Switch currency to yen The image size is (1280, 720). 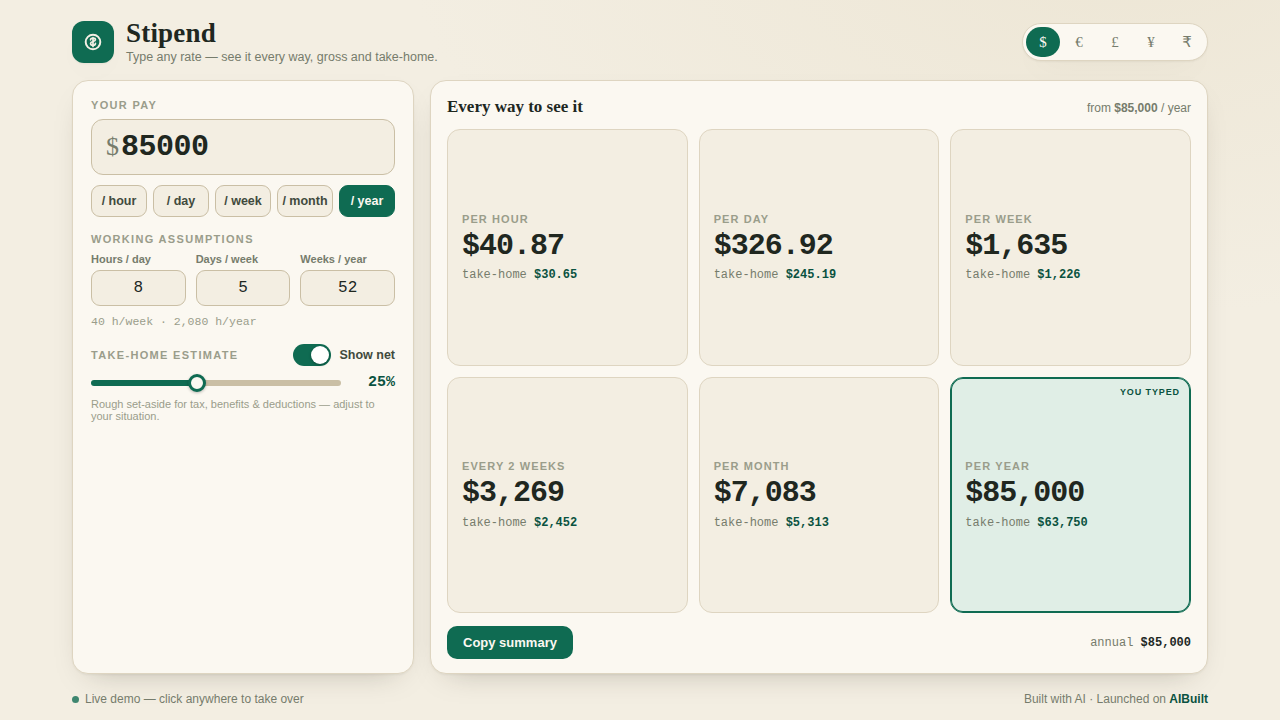[x=1151, y=42]
